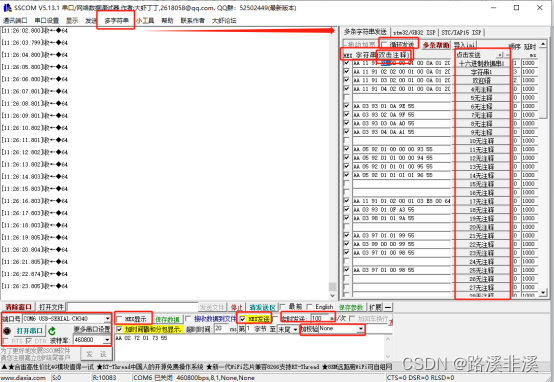The image size is (554, 382).
Task: Open the 加校验 None checksum dropdown
Action: coord(360,329)
